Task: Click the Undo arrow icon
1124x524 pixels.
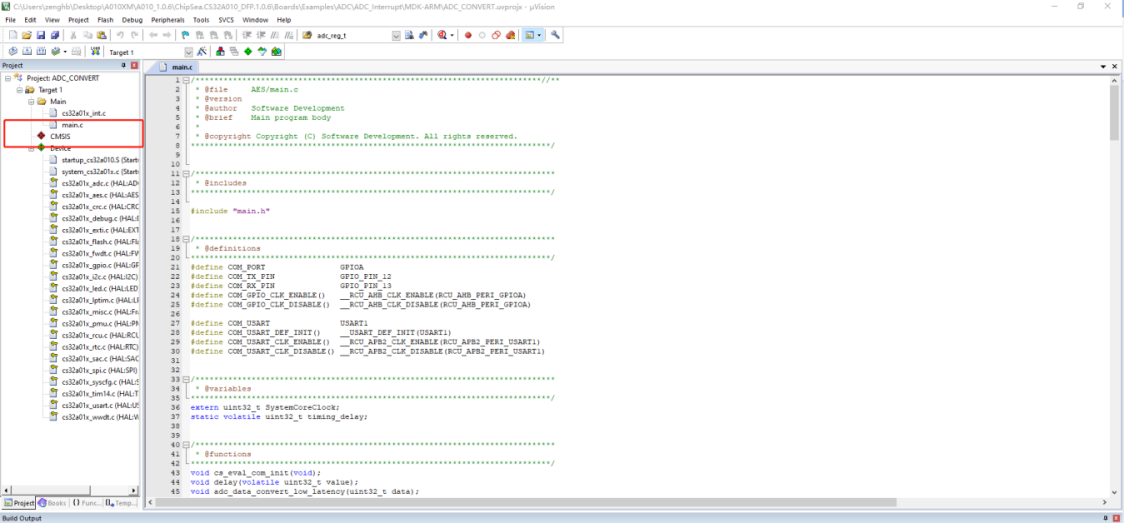Action: 120,35
